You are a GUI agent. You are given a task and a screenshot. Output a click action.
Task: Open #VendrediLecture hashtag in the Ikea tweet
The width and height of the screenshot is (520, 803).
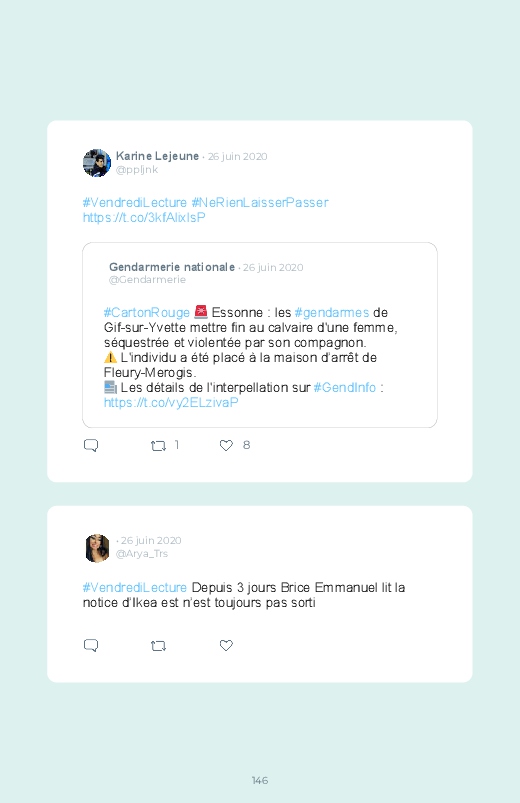(x=135, y=587)
